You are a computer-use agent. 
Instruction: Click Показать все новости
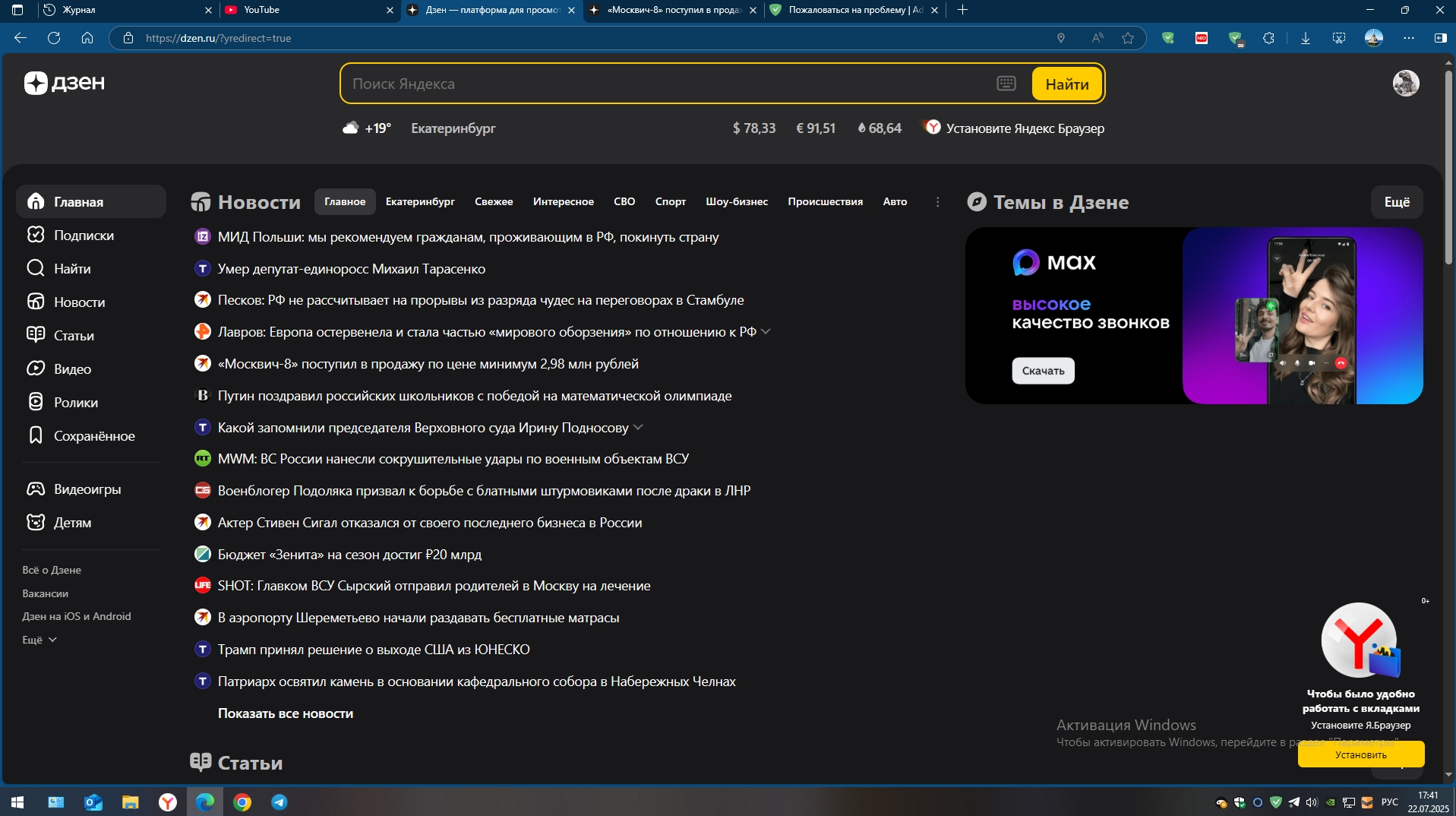[x=285, y=713]
